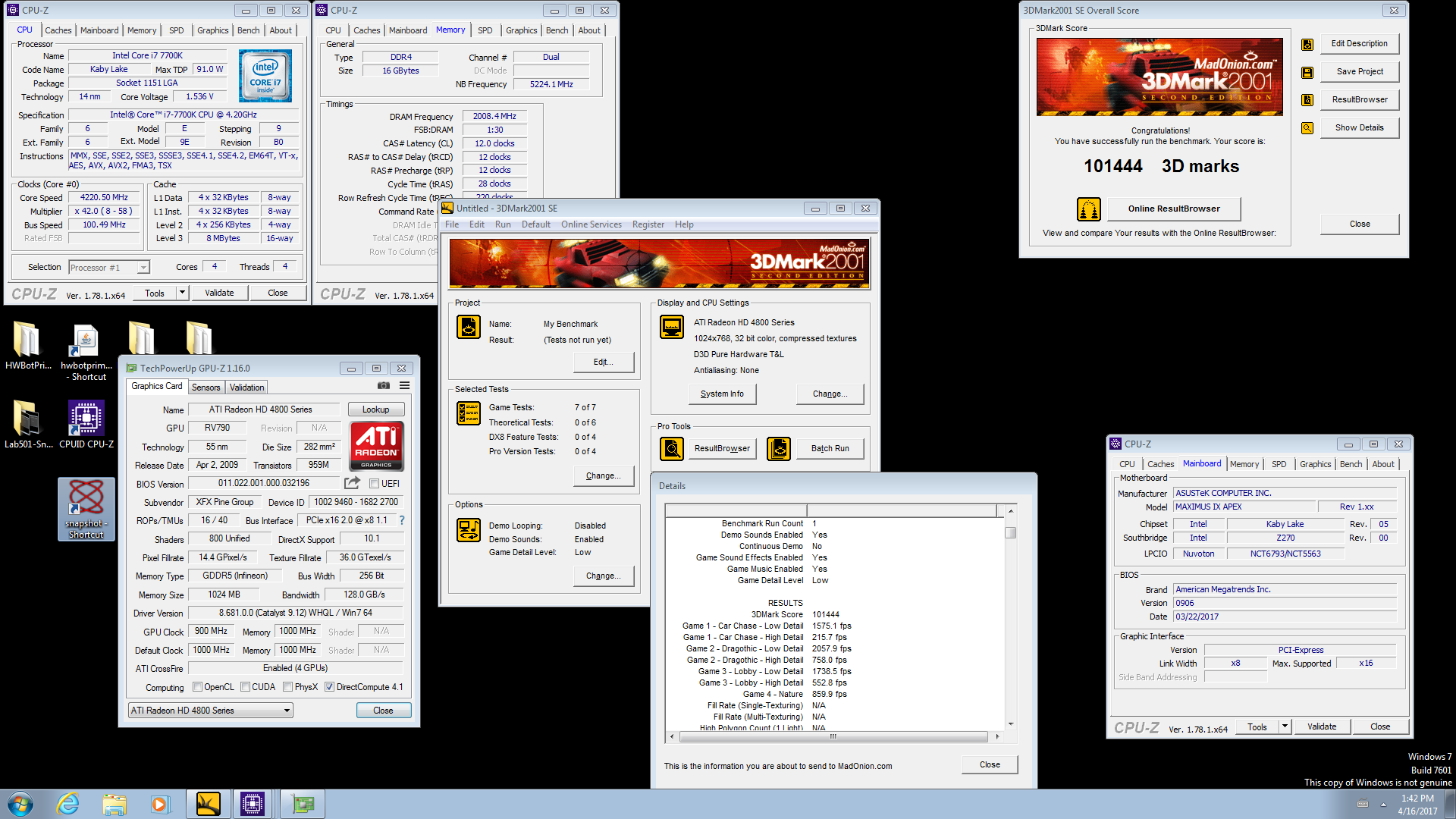The image size is (1456, 819).
Task: Click the Online ResultBrowser button
Action: [x=1174, y=209]
